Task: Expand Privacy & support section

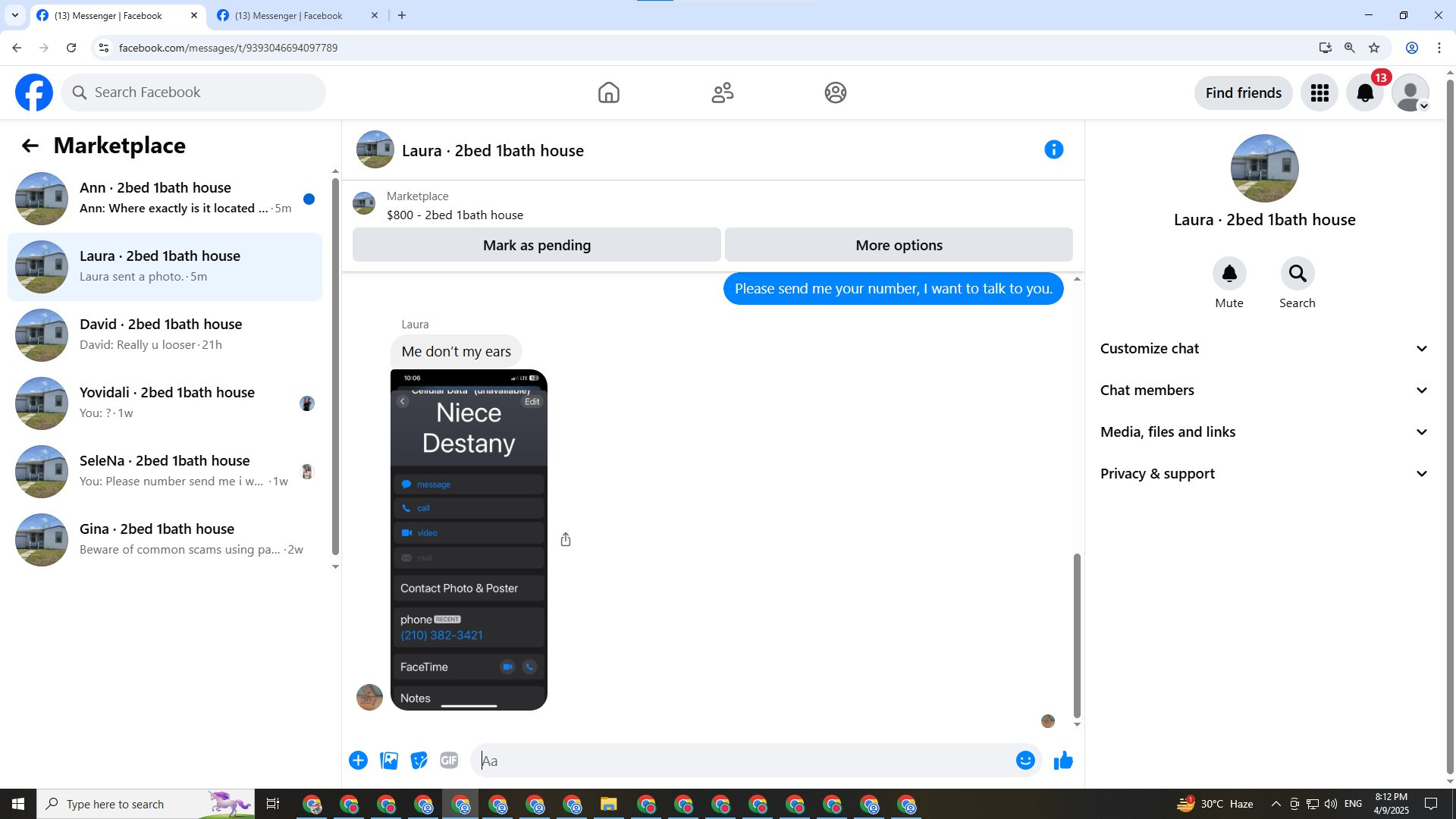Action: 1264,474
